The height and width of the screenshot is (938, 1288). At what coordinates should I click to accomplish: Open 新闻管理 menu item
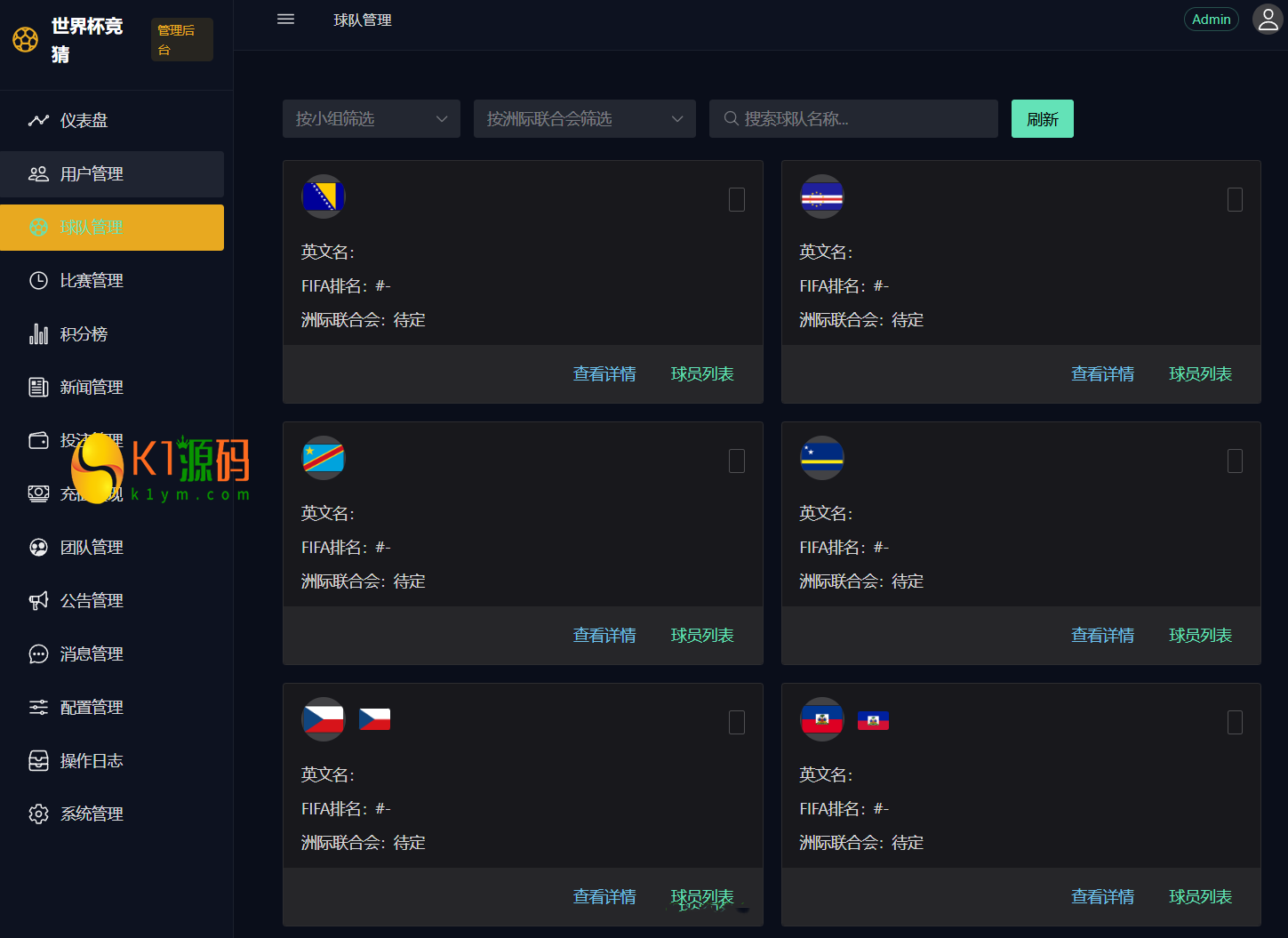(x=112, y=388)
